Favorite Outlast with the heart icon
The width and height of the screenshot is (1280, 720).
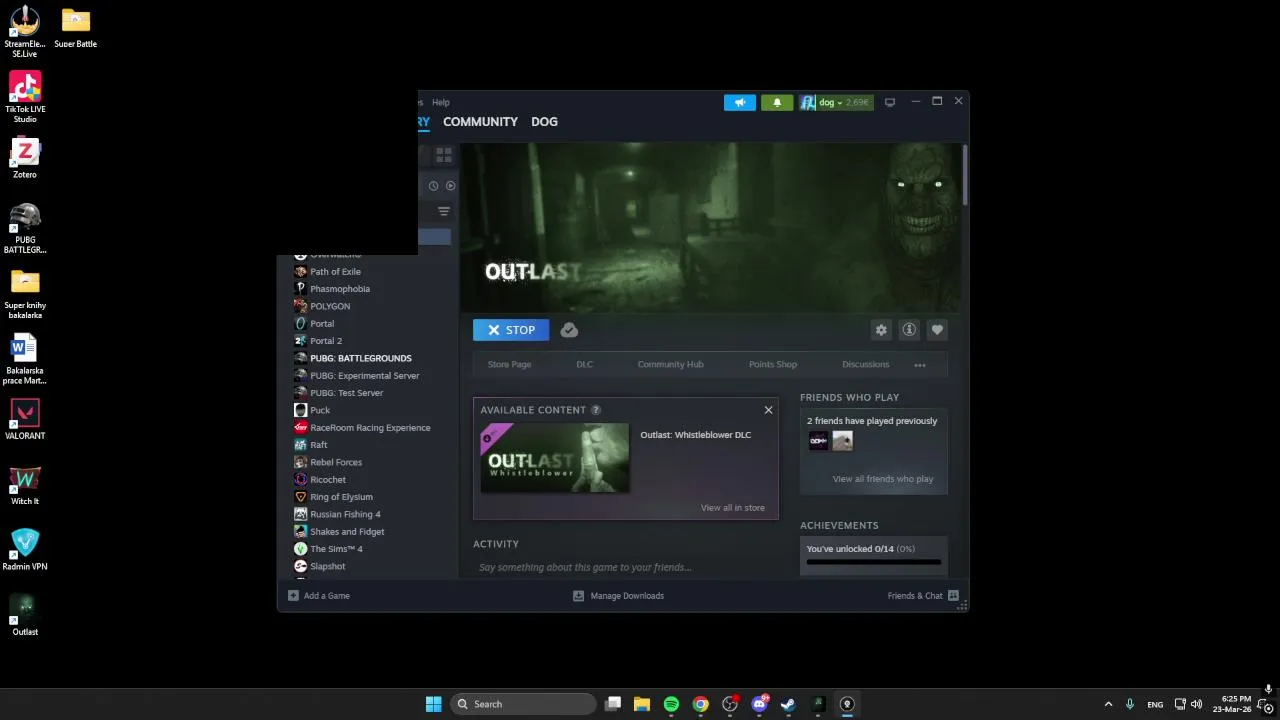(937, 330)
